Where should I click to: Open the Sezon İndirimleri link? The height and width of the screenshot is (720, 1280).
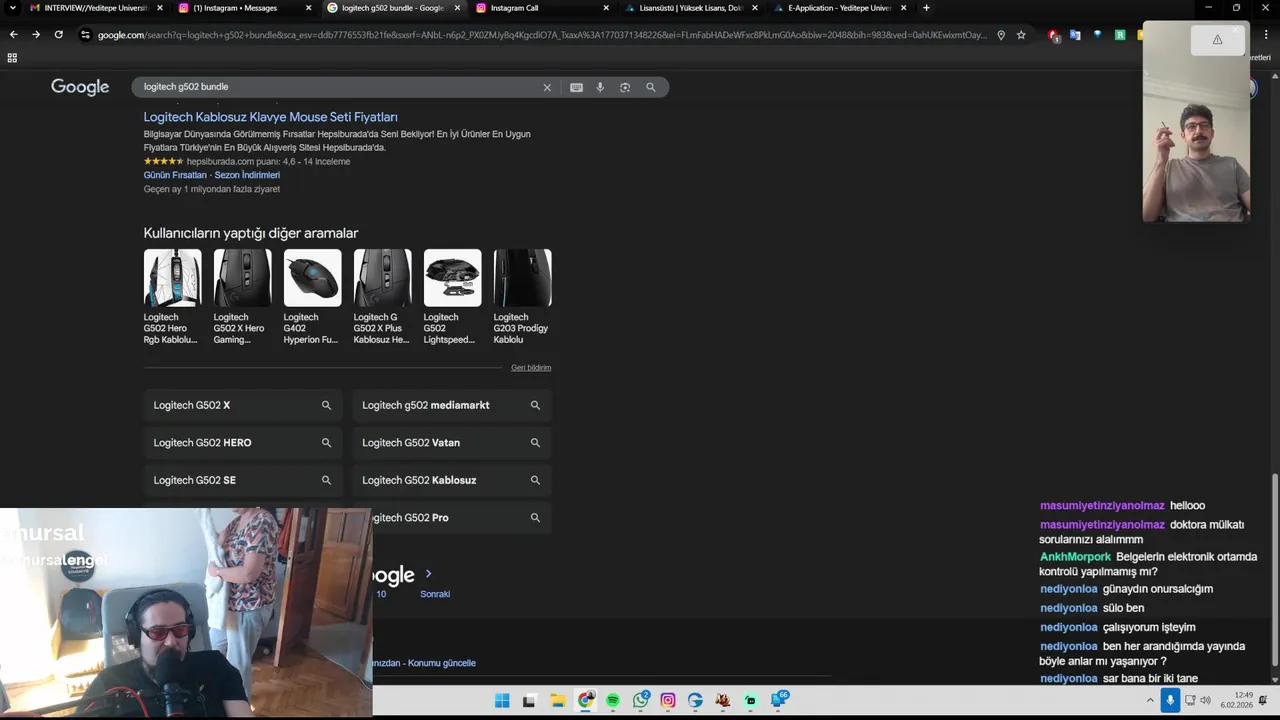247,175
